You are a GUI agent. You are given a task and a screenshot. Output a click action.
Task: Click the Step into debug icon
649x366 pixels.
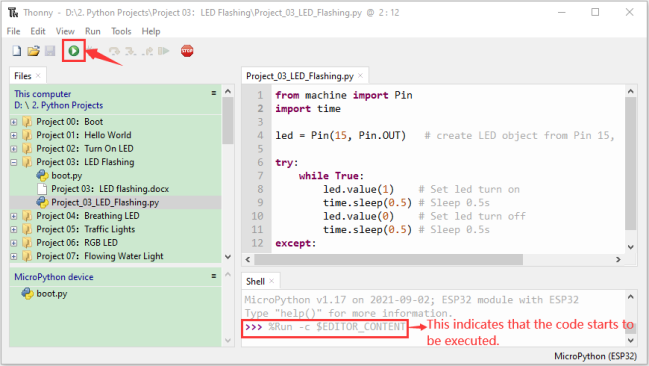point(131,51)
